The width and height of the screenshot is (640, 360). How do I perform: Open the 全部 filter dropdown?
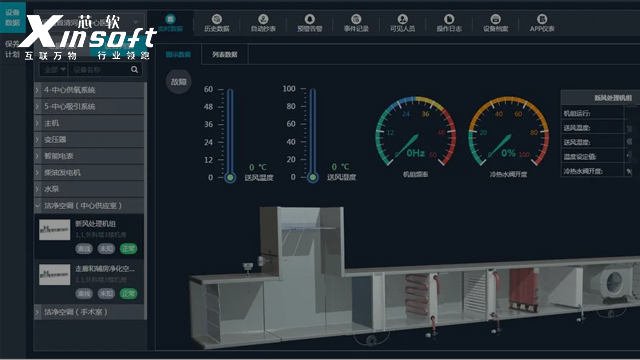[x=55, y=70]
